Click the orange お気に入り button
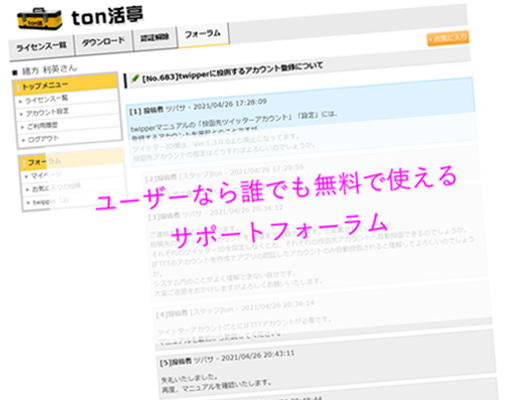515x400 pixels. coord(448,38)
